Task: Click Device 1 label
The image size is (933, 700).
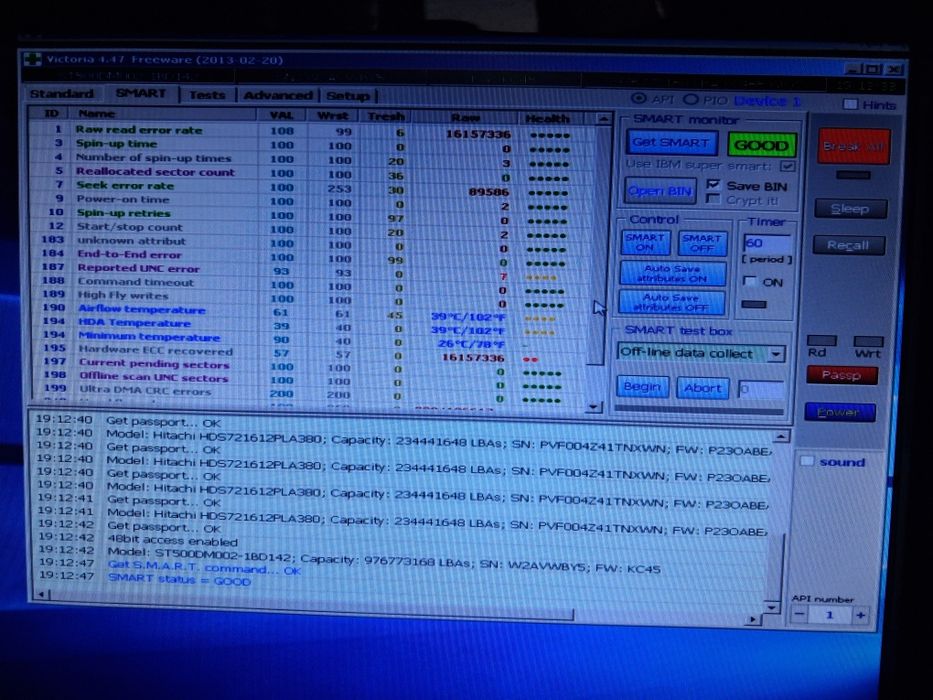Action: tap(768, 101)
